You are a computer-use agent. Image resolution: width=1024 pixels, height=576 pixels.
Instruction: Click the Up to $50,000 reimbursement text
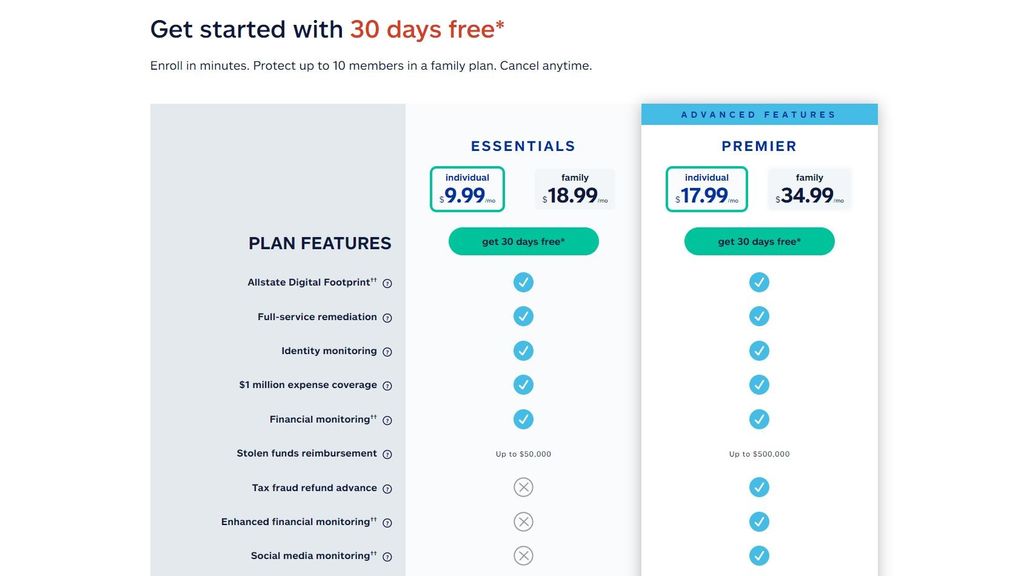(x=523, y=453)
